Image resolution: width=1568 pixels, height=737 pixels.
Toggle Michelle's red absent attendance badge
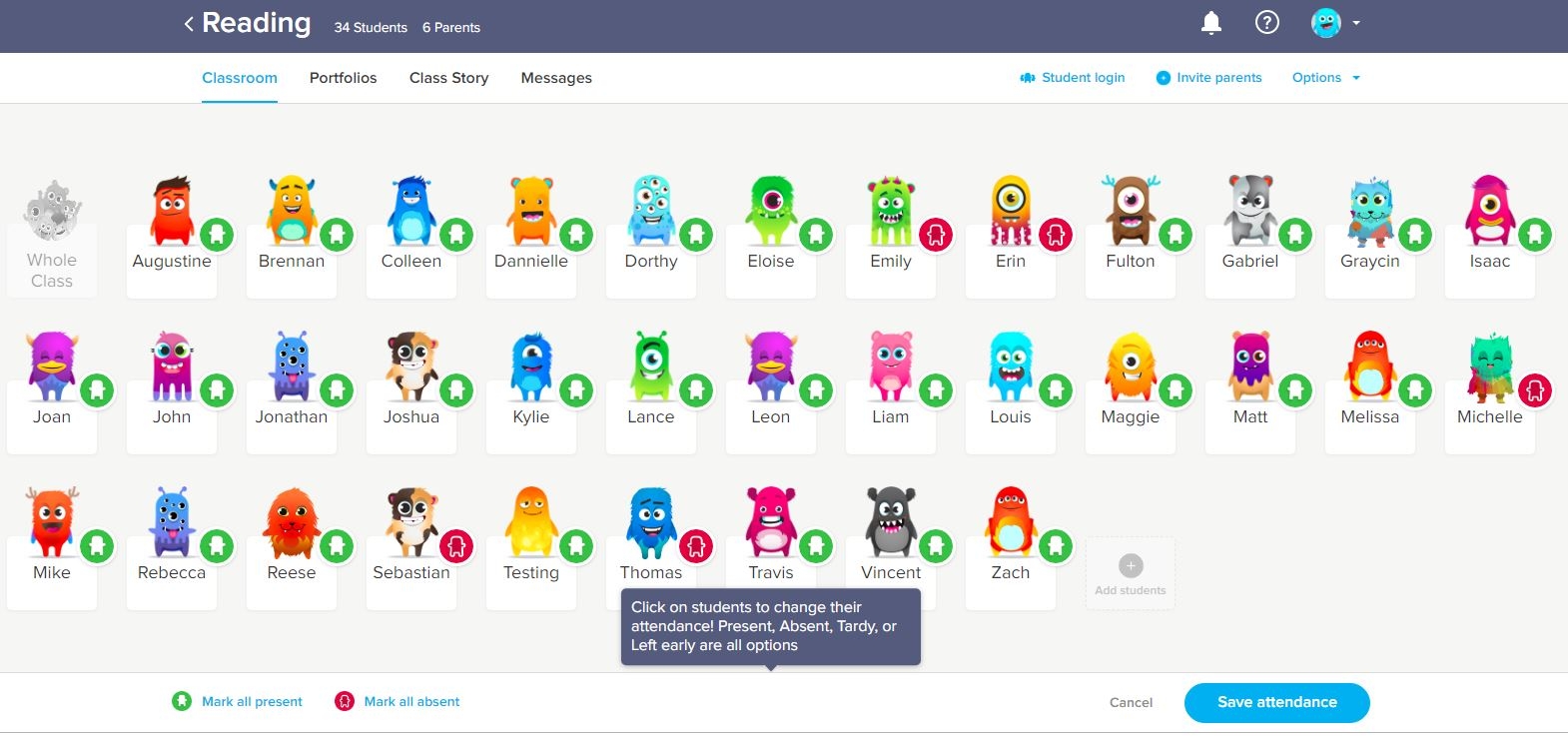pos(1535,390)
